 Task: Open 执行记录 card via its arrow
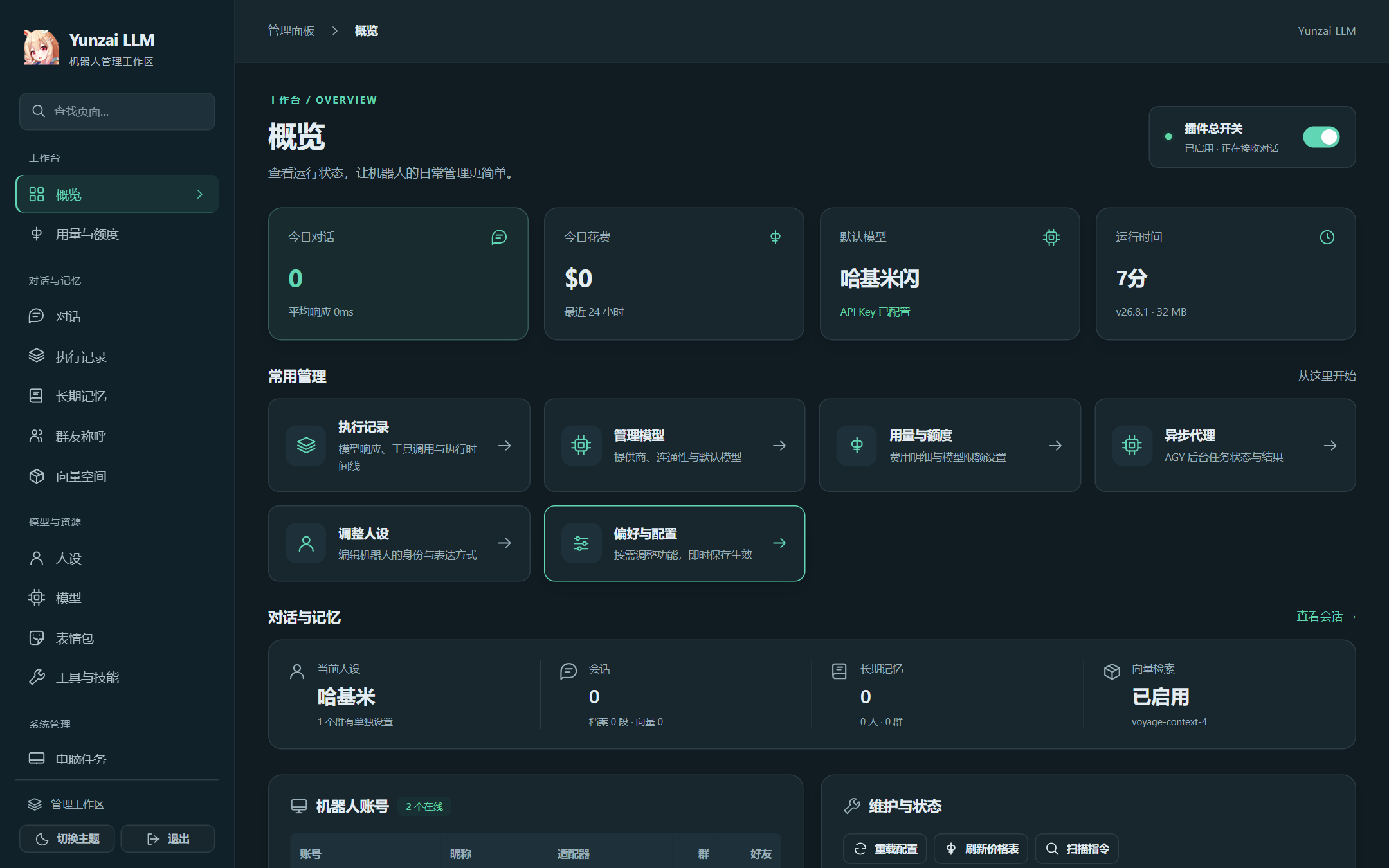coord(505,445)
